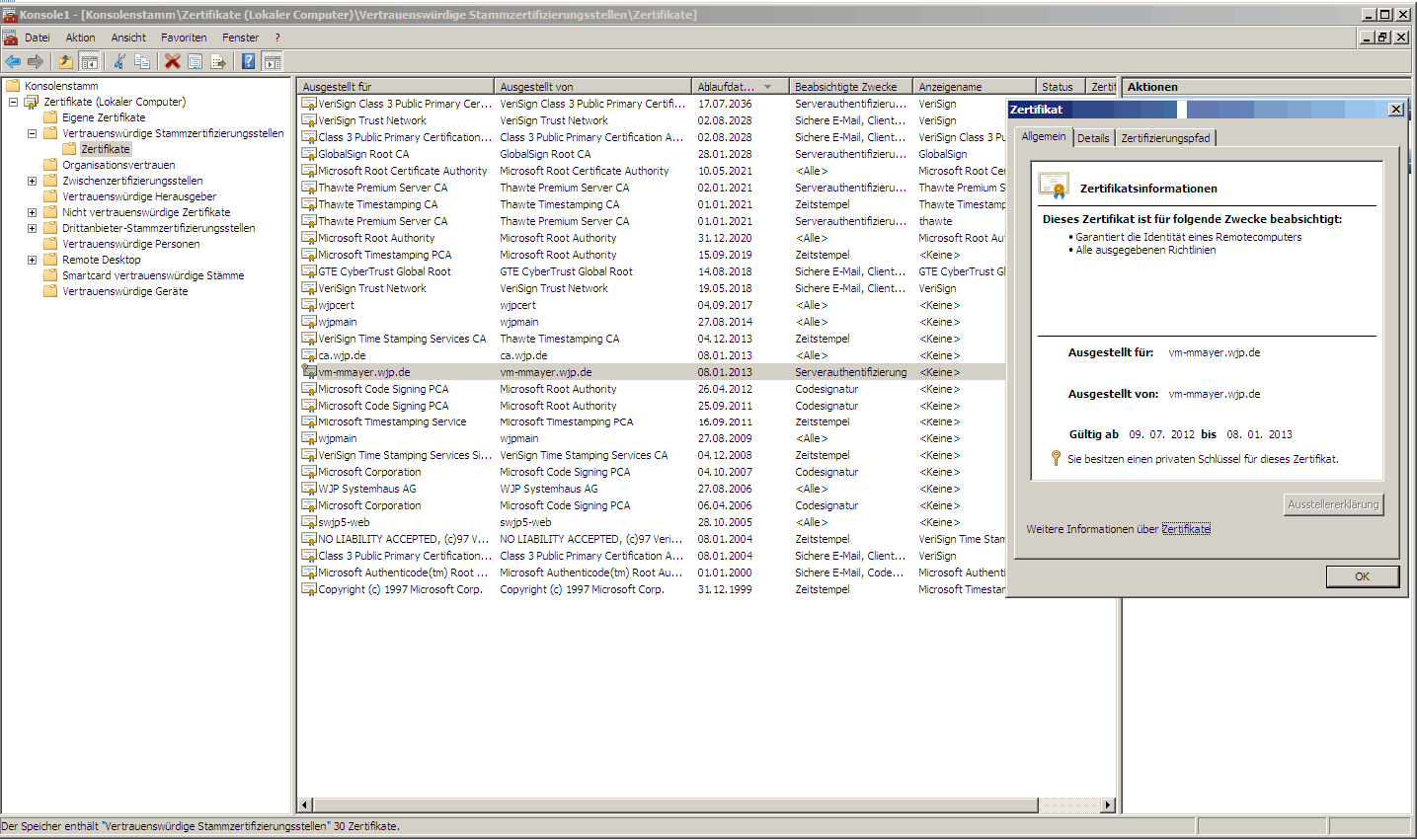Click the certificate icon of GlobalSign Root CA
1417x840 pixels.
pos(309,154)
